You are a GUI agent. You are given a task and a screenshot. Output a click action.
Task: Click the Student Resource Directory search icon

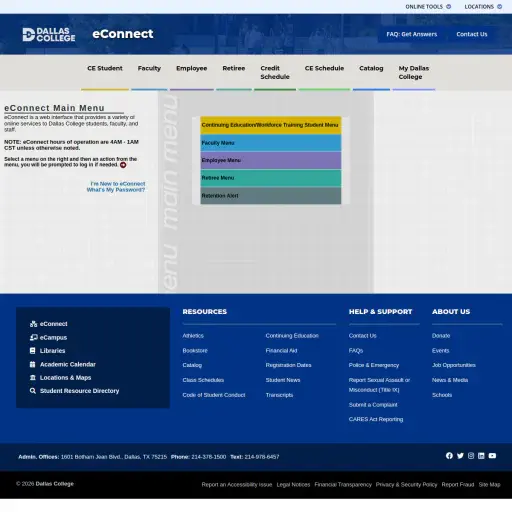33,391
